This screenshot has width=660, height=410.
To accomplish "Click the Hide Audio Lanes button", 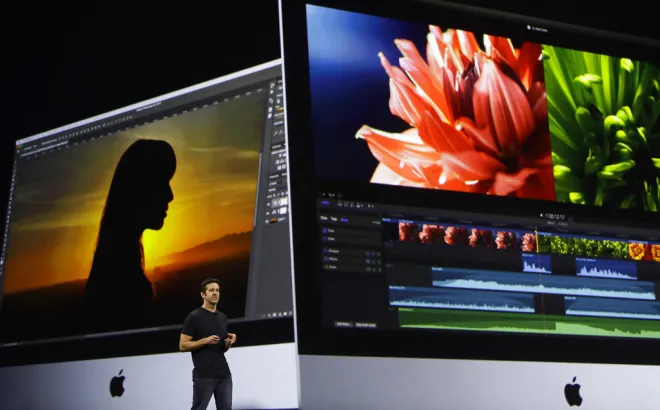I will pyautogui.click(x=366, y=325).
